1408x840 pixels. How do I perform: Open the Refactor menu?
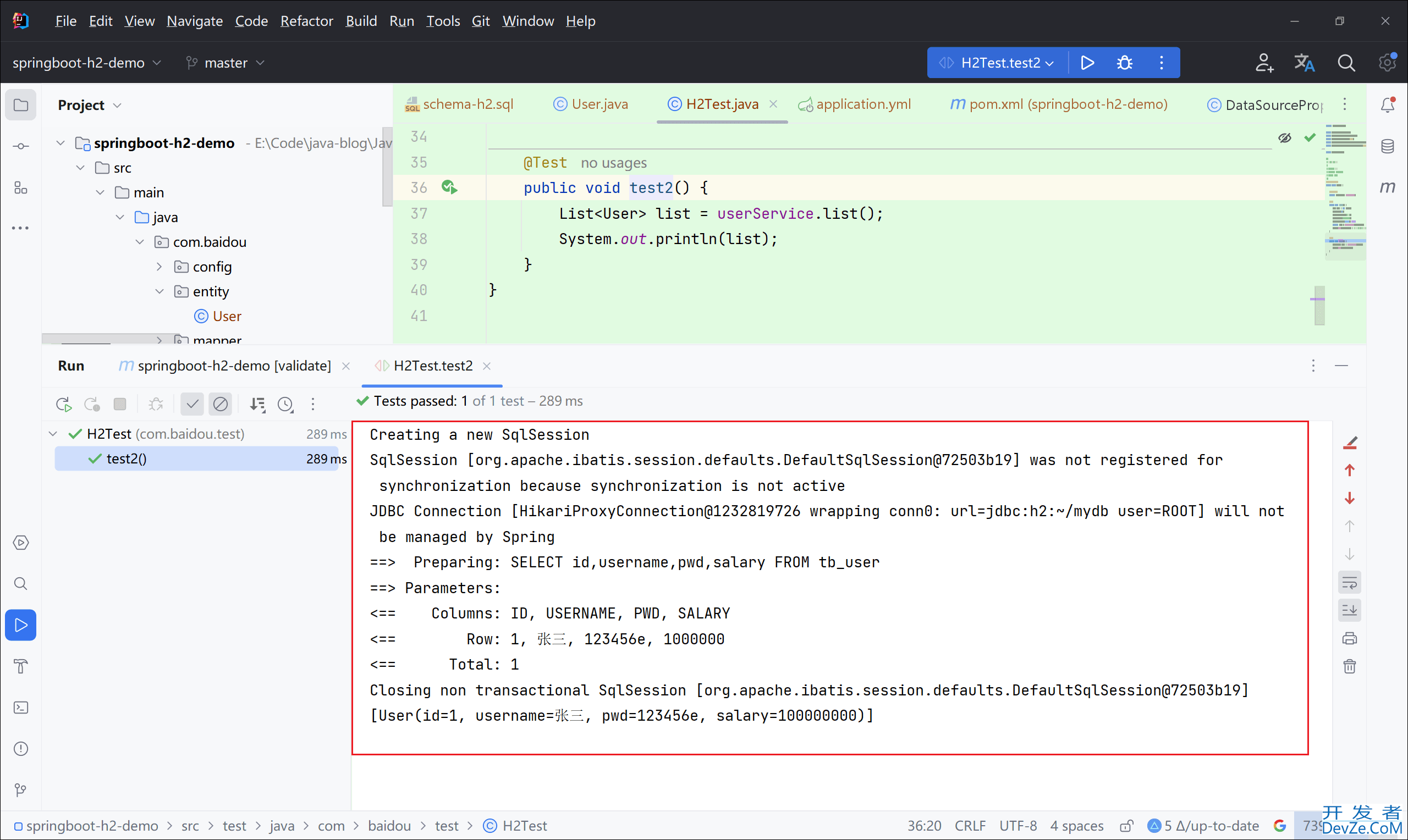(x=306, y=21)
